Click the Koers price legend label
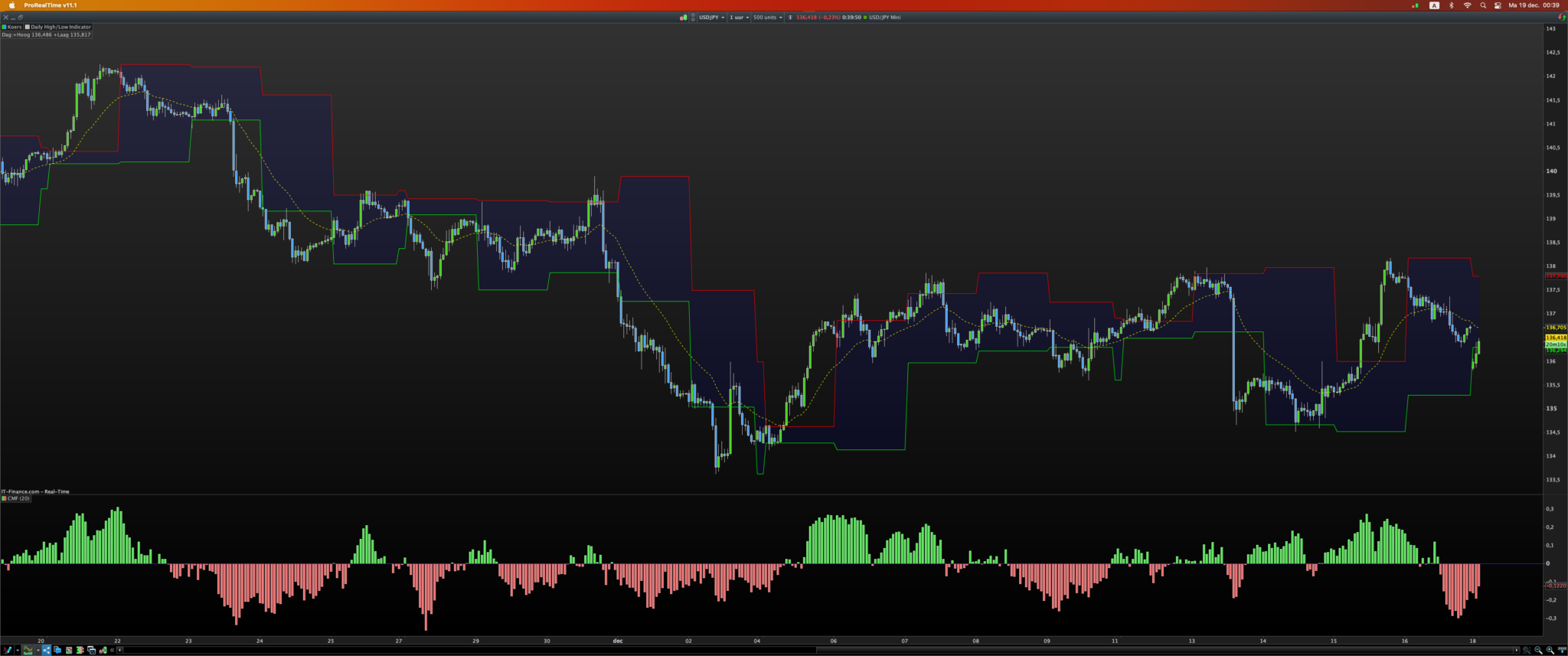This screenshot has width=1568, height=656. 15,27
